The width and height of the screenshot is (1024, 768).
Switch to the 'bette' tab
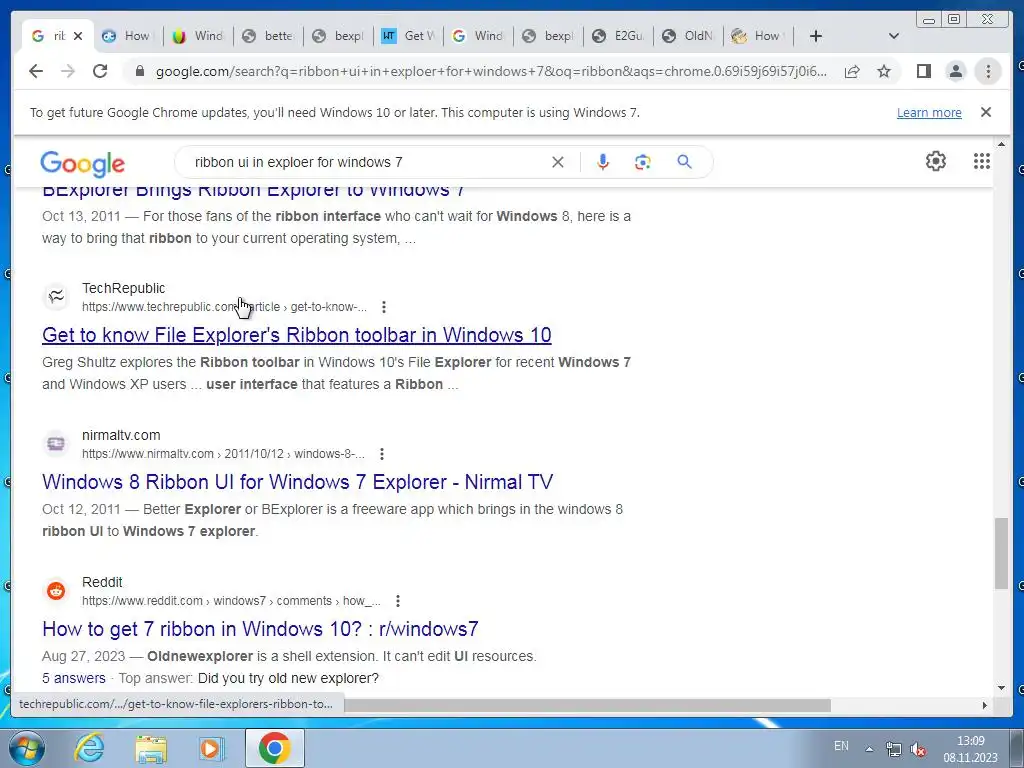[268, 36]
